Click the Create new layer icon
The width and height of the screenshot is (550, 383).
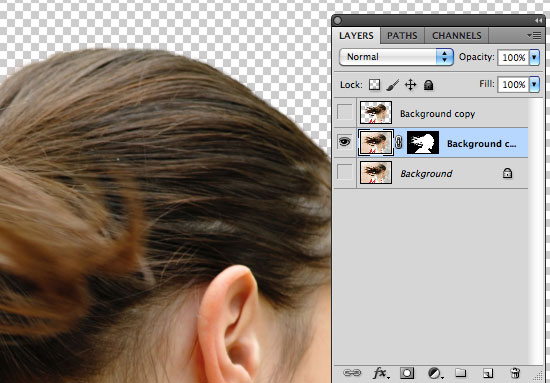[x=488, y=373]
